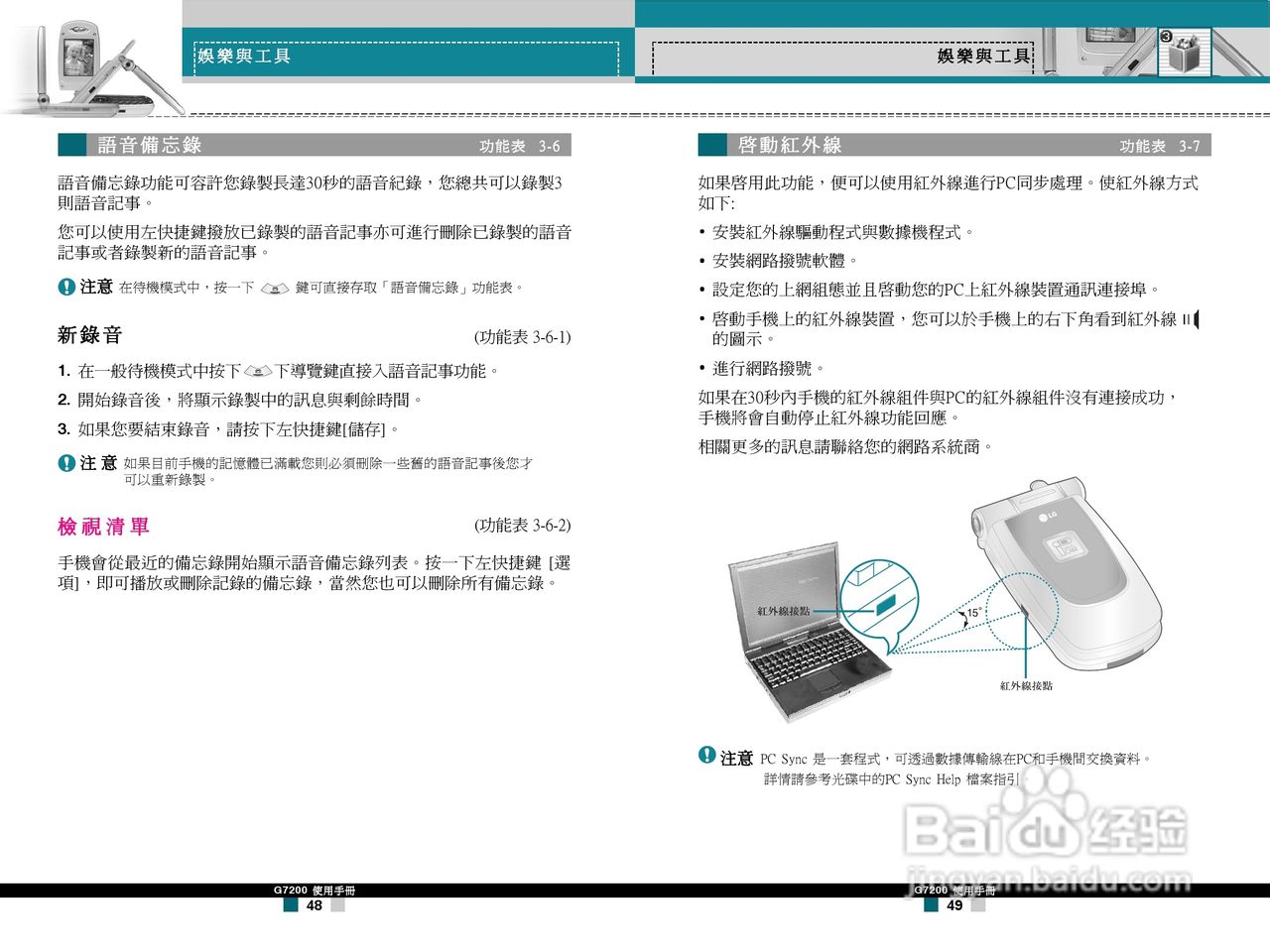Select the exclamation icon next to PC Sync note
Image resolution: width=1270 pixels, height=952 pixels.
705,757
